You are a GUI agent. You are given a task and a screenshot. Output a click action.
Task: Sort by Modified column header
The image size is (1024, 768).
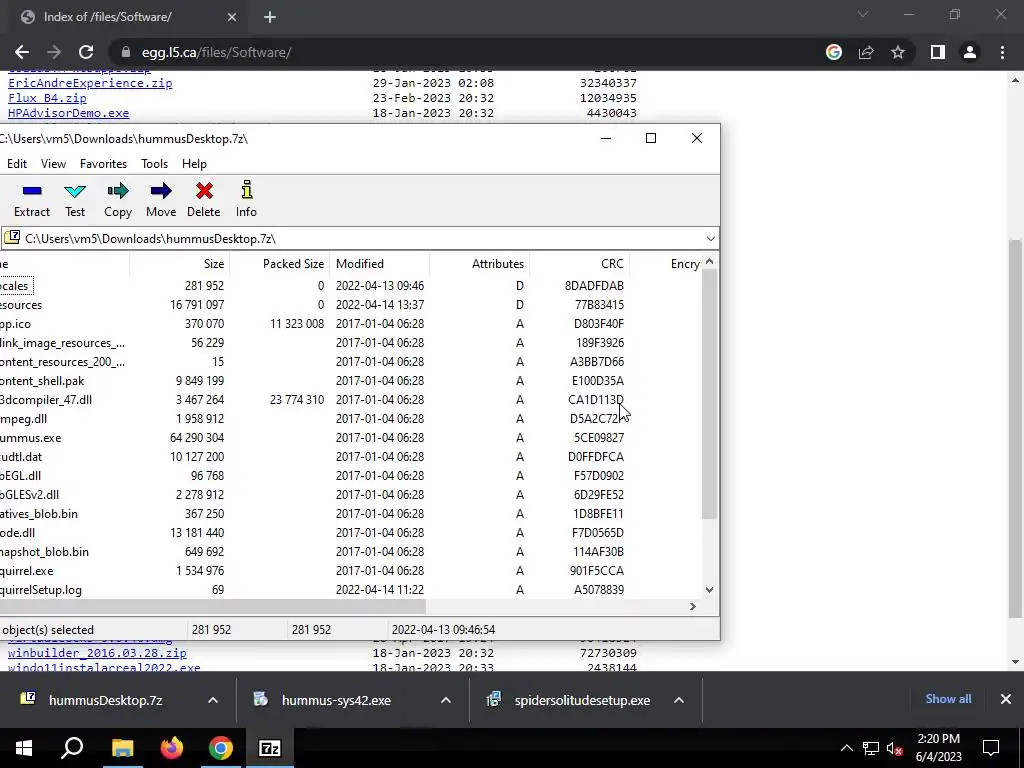click(x=379, y=264)
